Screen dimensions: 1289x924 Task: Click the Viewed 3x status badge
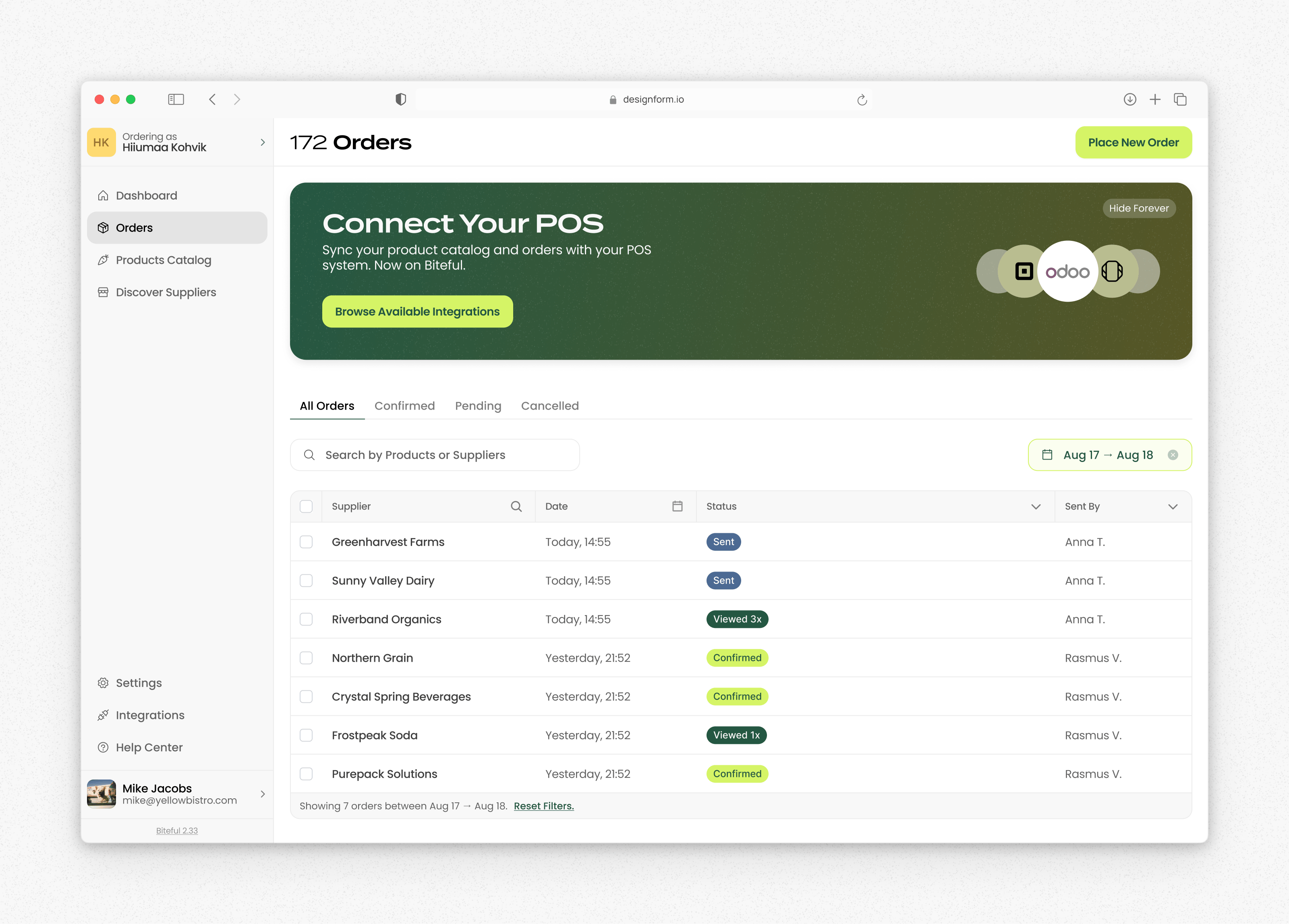coord(737,619)
